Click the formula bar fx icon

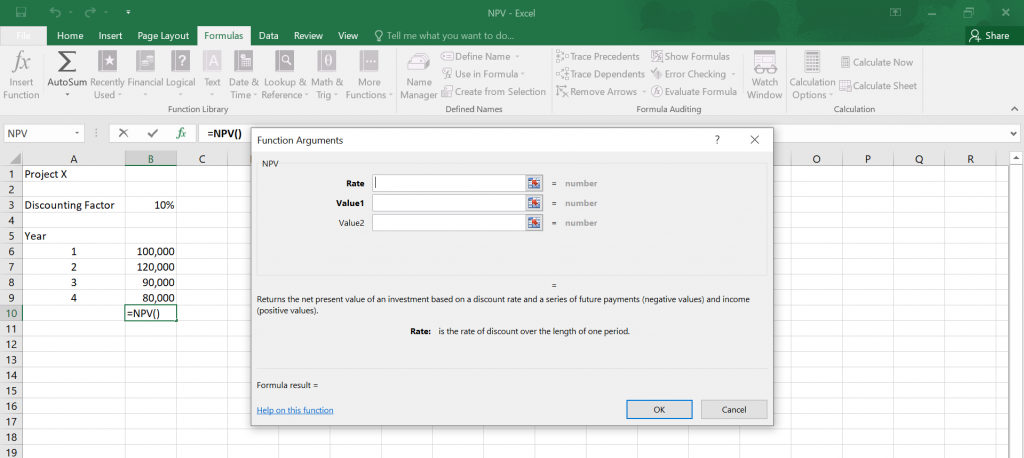pos(182,133)
